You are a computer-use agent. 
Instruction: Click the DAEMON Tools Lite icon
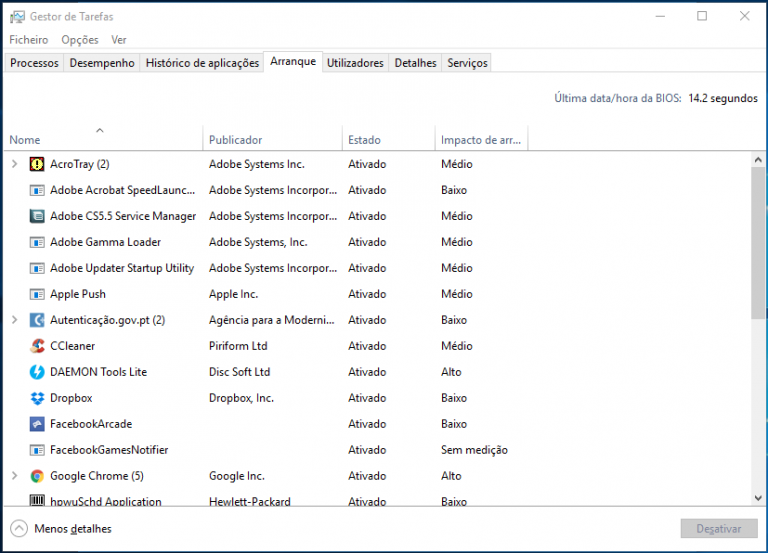37,372
